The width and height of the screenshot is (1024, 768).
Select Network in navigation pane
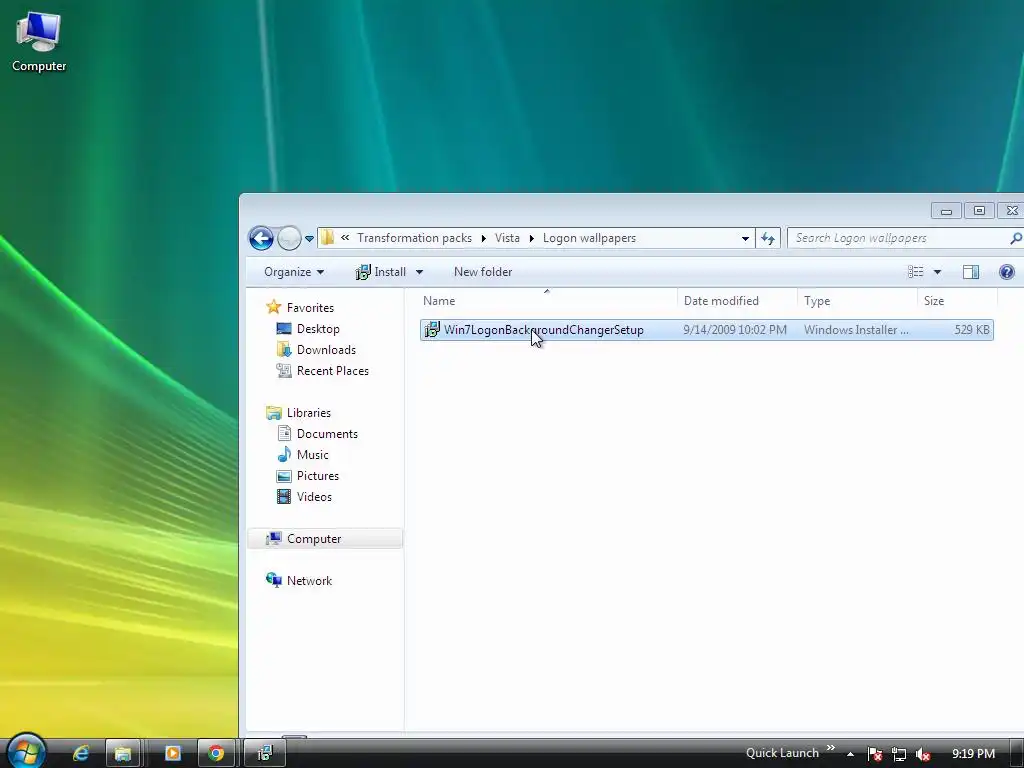(299, 581)
